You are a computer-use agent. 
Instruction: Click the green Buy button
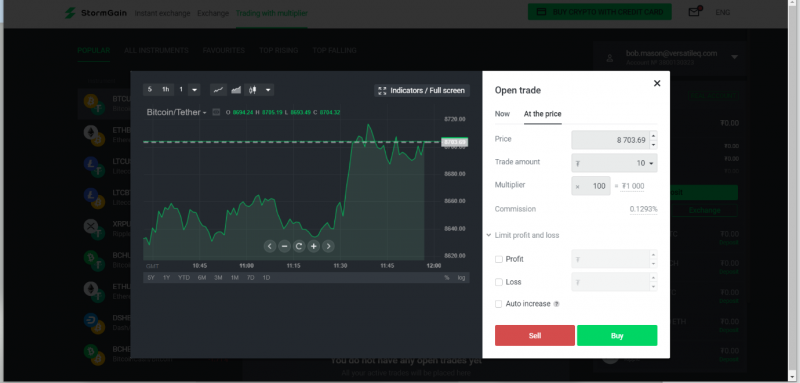point(617,336)
